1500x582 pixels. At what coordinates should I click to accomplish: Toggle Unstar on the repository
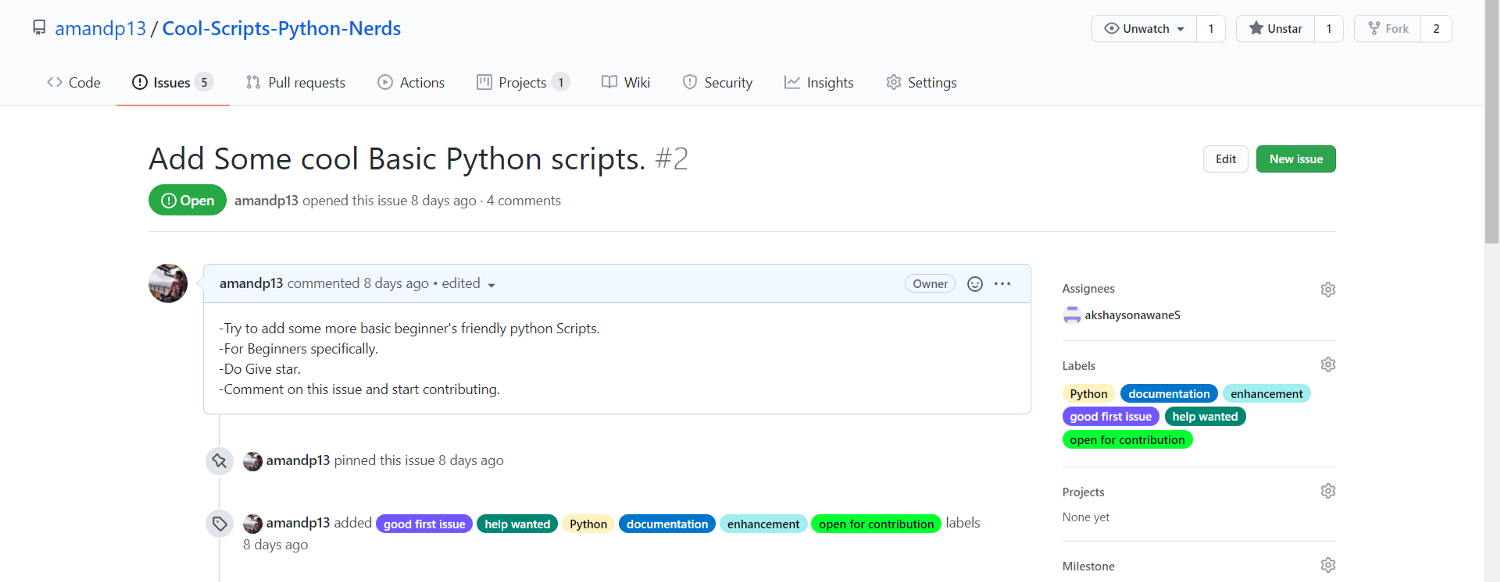pos(1275,29)
